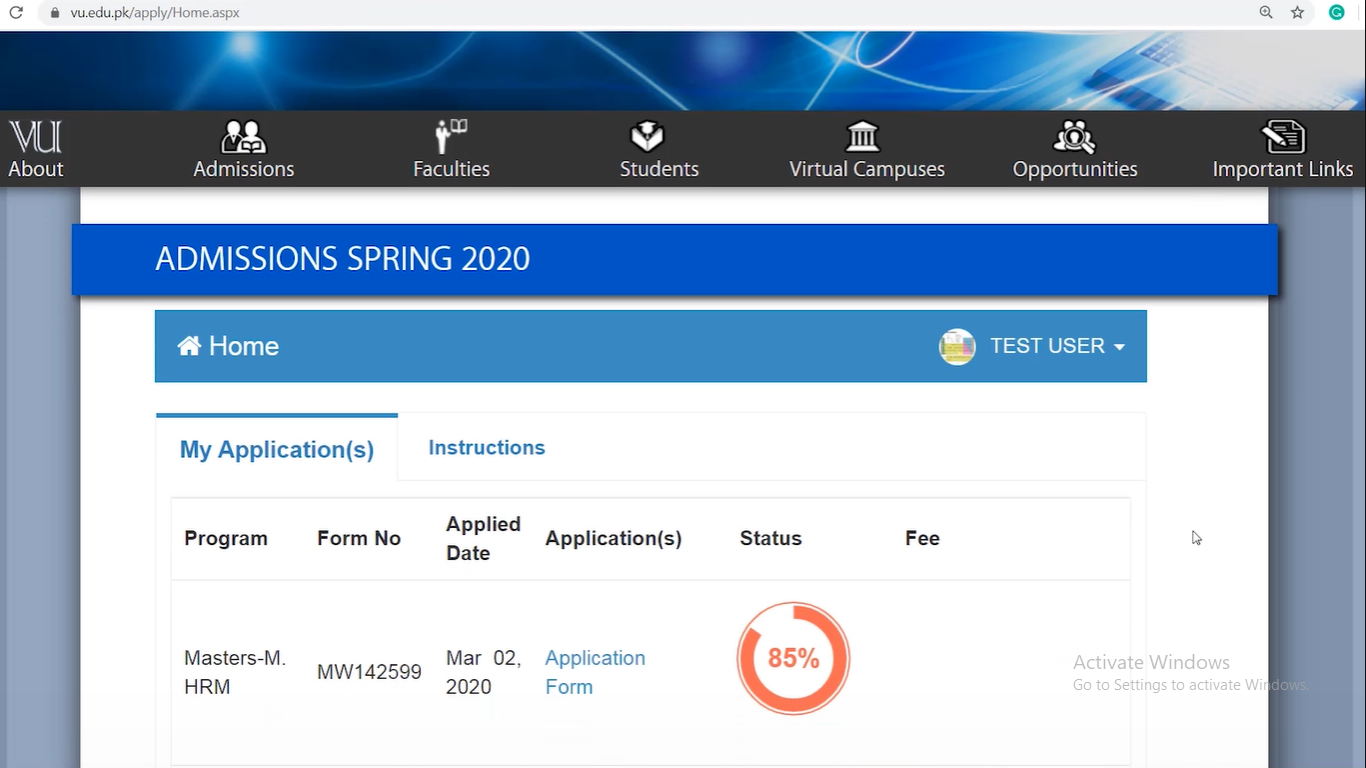1366x768 pixels.
Task: Bookmark page with the star icon
Action: [x=1298, y=13]
